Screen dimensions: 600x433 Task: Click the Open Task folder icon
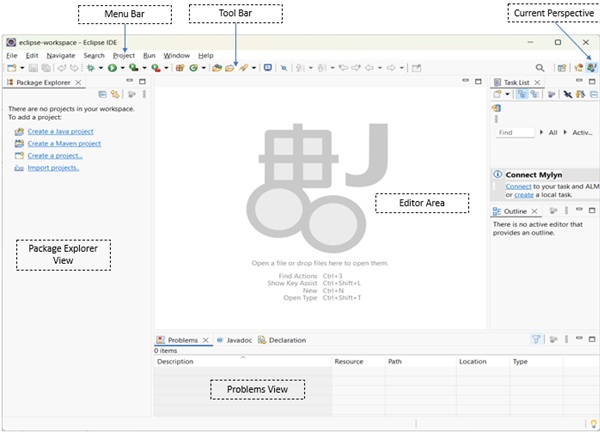(x=230, y=68)
